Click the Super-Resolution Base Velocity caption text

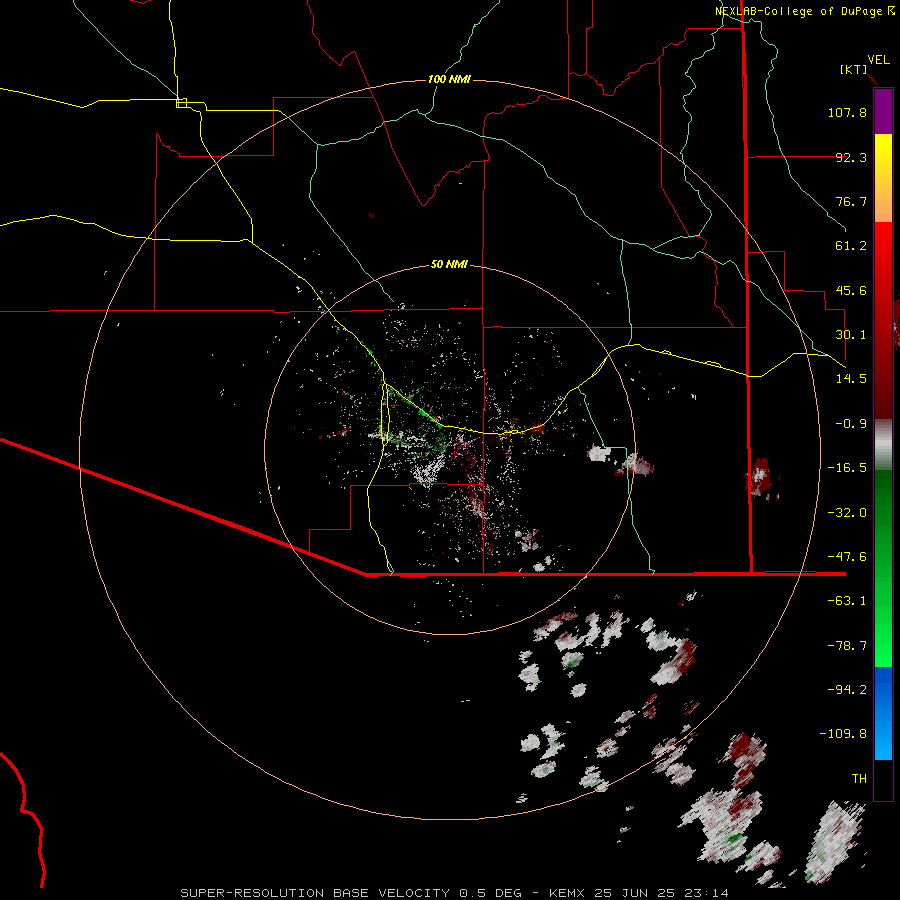click(455, 893)
